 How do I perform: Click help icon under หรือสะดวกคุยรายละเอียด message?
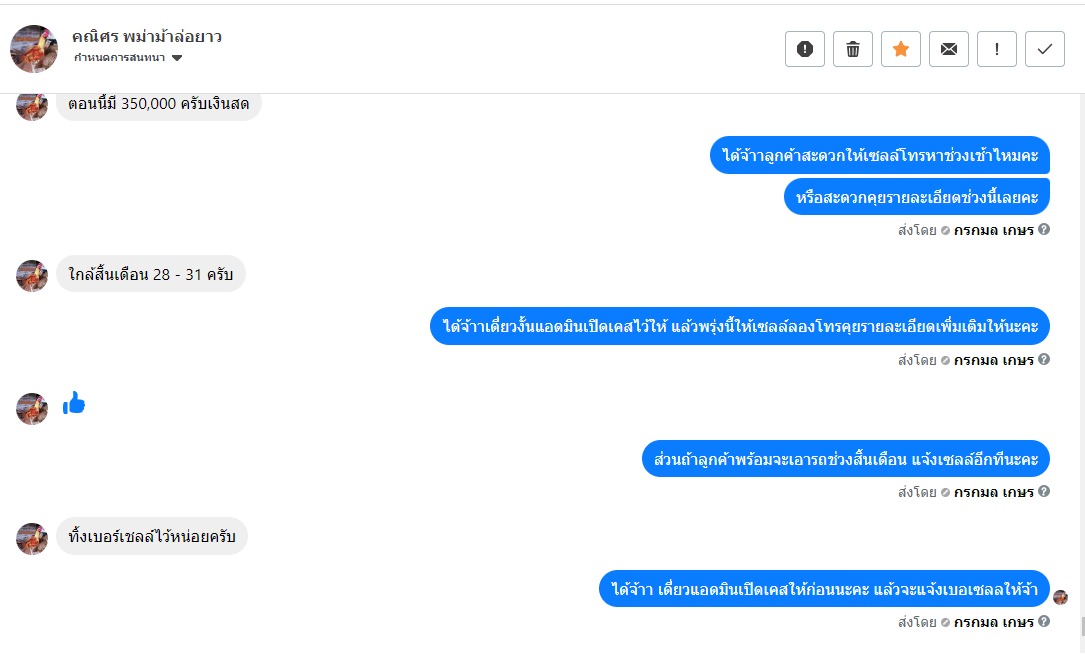1044,230
